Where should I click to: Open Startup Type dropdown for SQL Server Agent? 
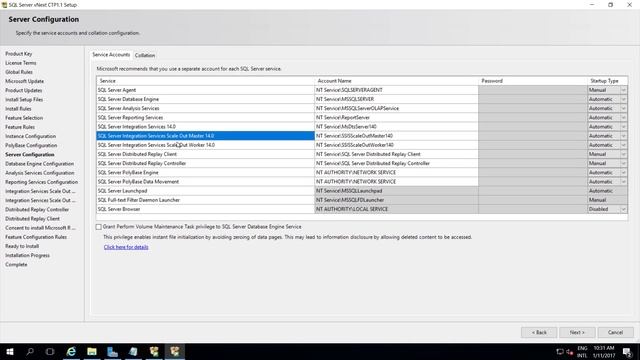pyautogui.click(x=623, y=90)
